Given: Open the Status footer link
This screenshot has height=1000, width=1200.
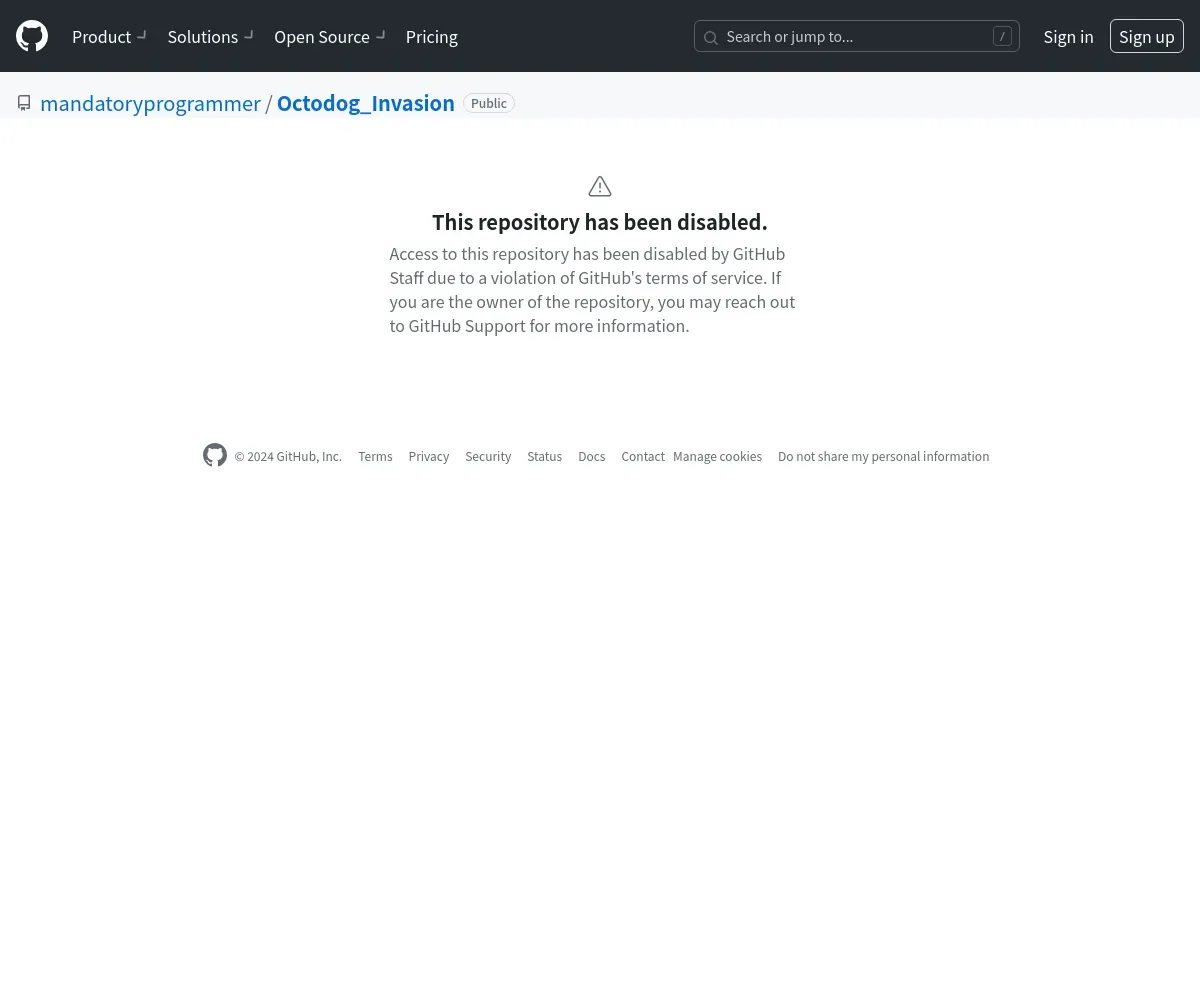Looking at the screenshot, I should click(x=545, y=456).
